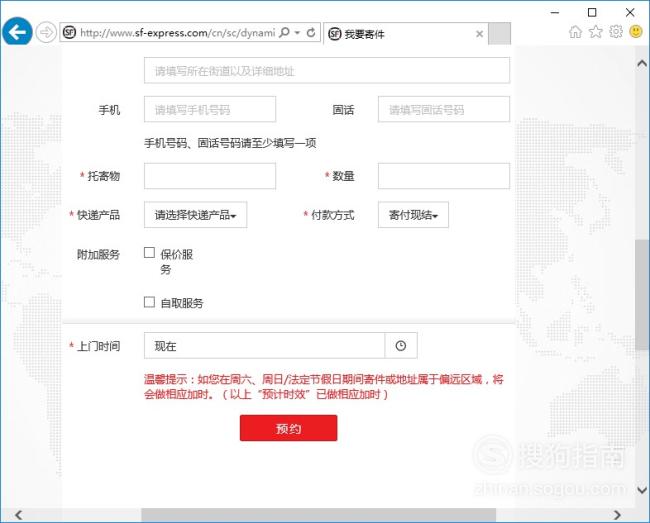650x523 pixels.
Task: Click the 附加服务 label
Action: (x=98, y=254)
